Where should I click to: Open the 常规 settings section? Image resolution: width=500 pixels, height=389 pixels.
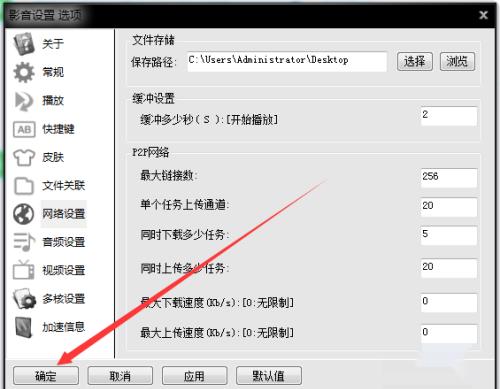coord(53,72)
